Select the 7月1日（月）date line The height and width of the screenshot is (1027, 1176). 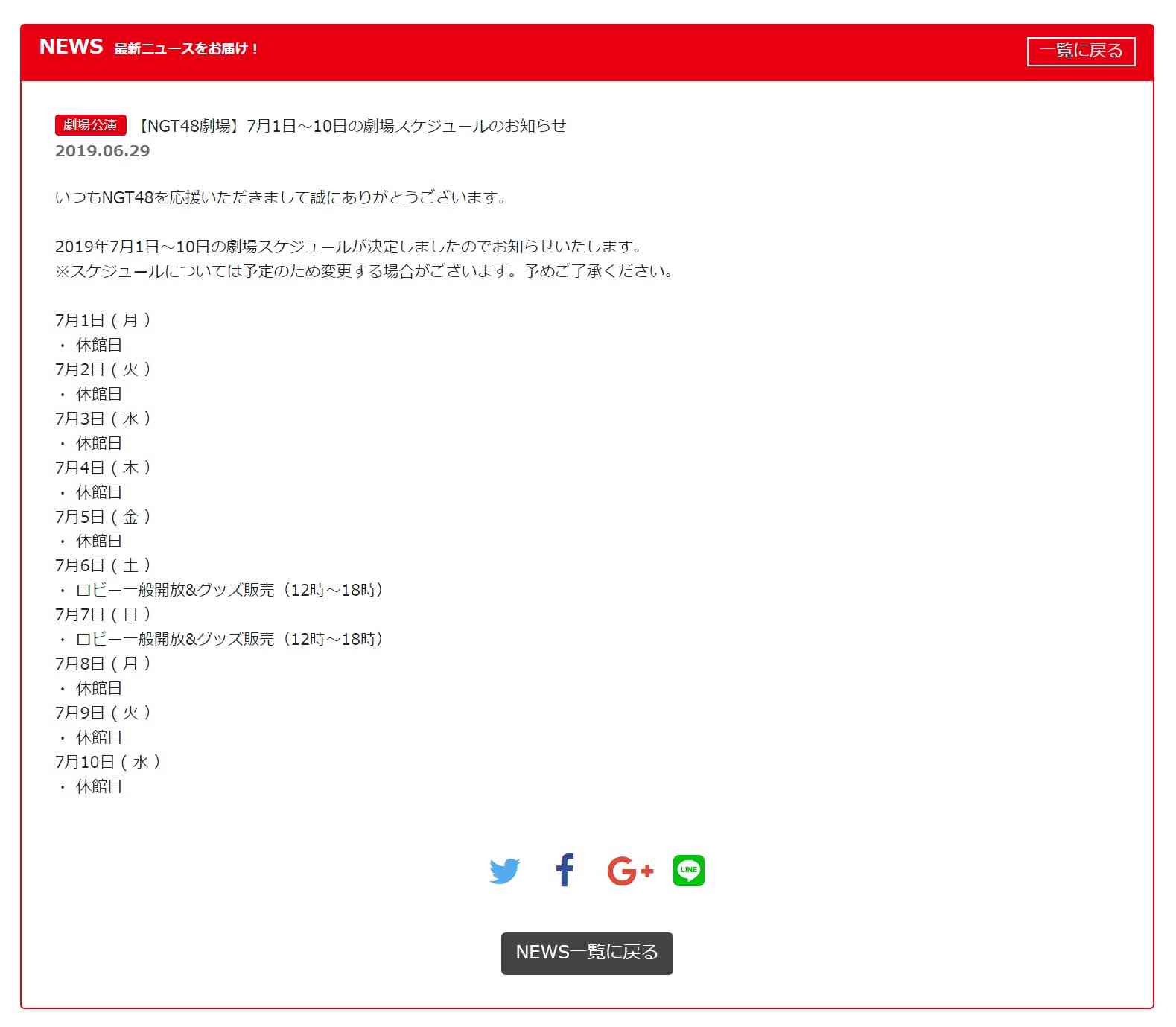pos(104,320)
